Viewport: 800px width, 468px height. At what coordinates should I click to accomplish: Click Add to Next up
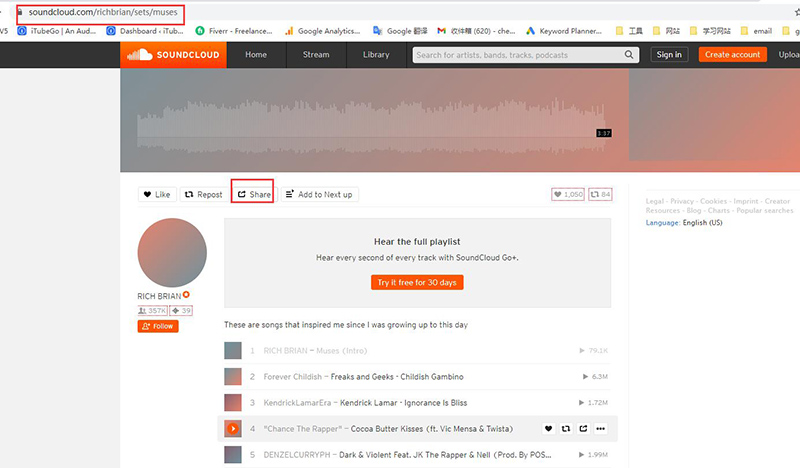coord(319,194)
